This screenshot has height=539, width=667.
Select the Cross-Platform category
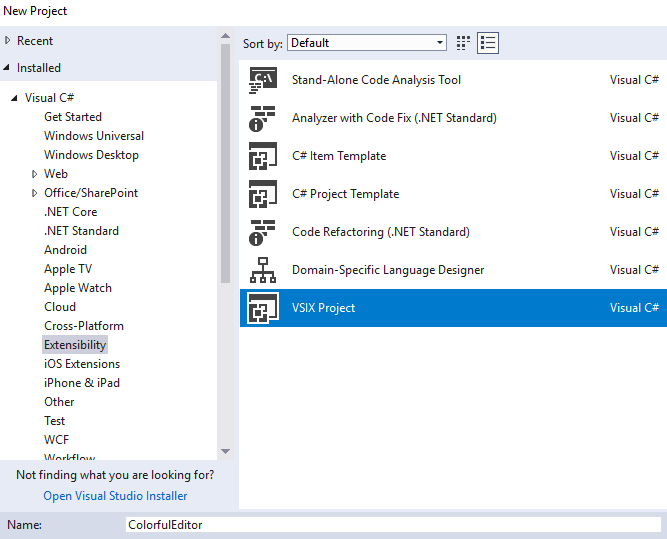[x=84, y=326]
